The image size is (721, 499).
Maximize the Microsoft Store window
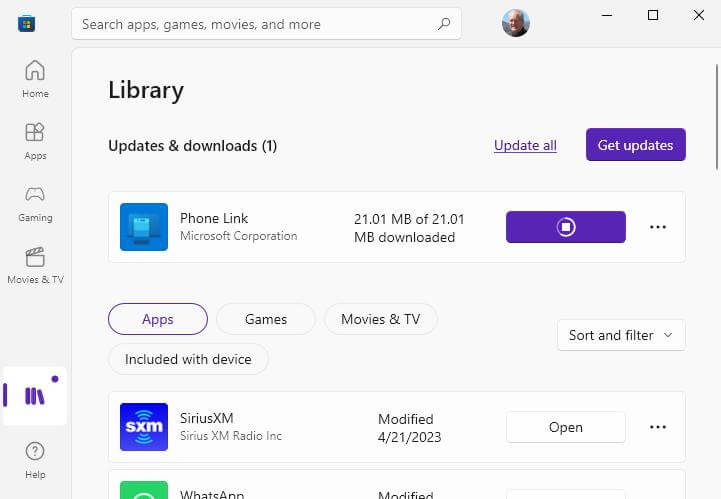pos(653,15)
